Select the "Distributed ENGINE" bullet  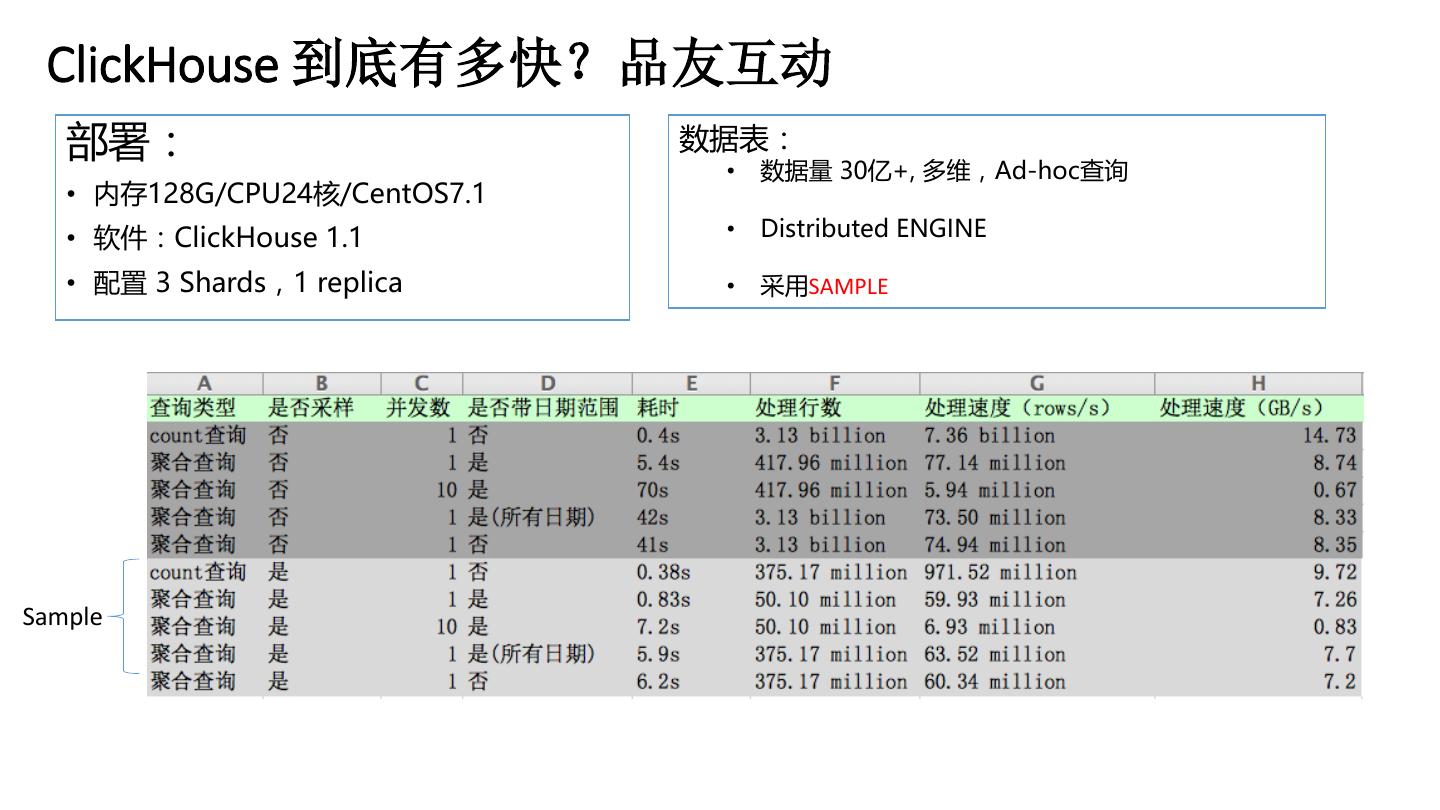873,228
